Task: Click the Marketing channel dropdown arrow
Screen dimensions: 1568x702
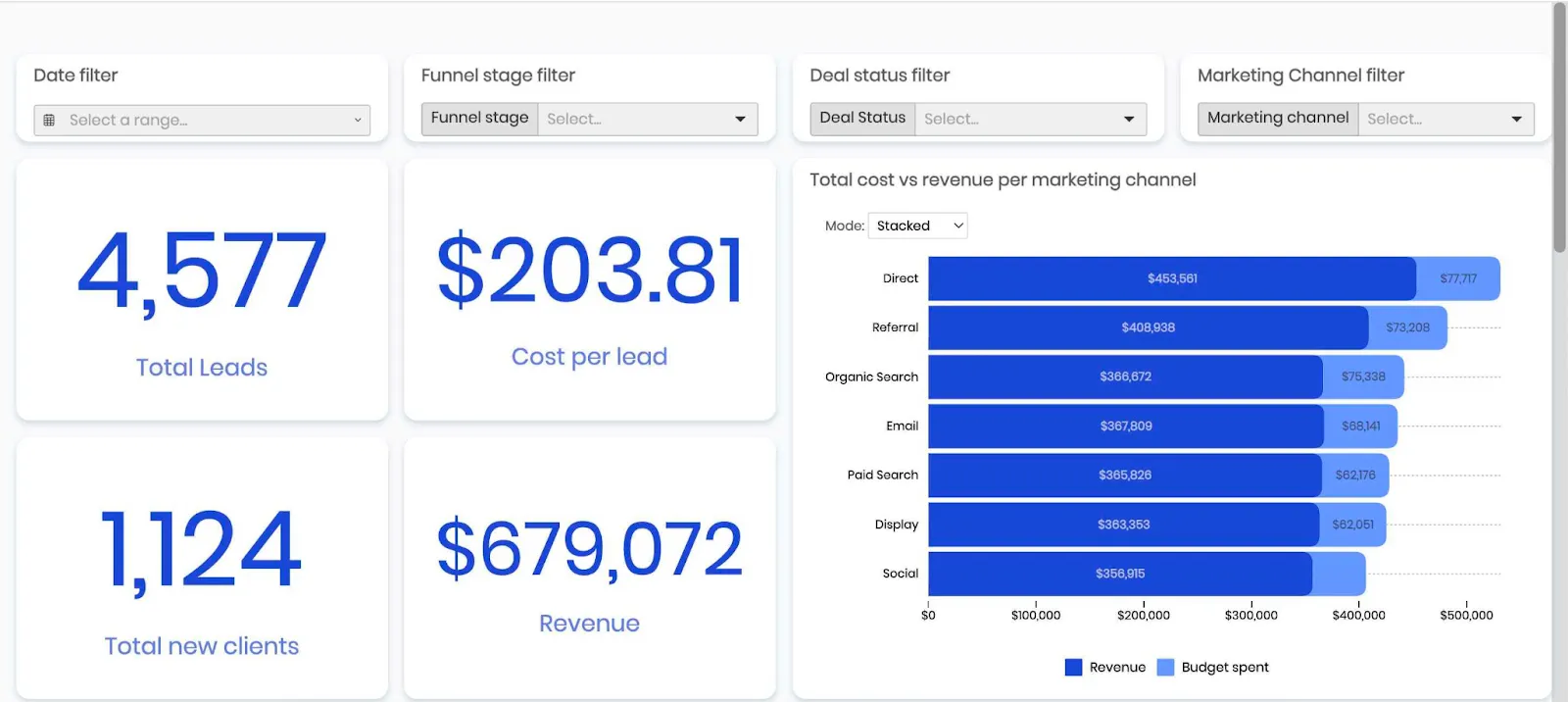Action: pos(1517,120)
